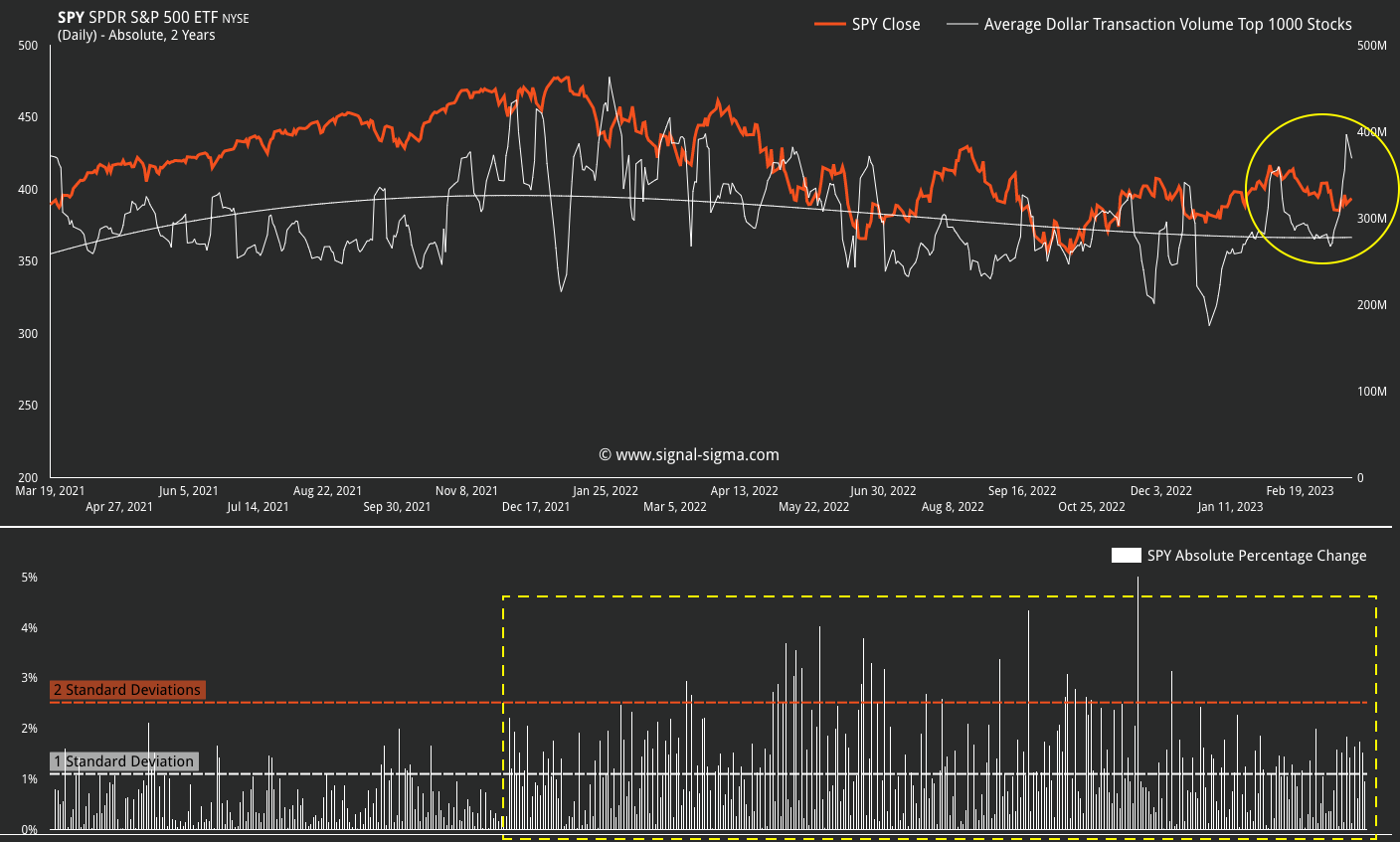Click the Jul 14, 2021 date label

pyautogui.click(x=258, y=507)
